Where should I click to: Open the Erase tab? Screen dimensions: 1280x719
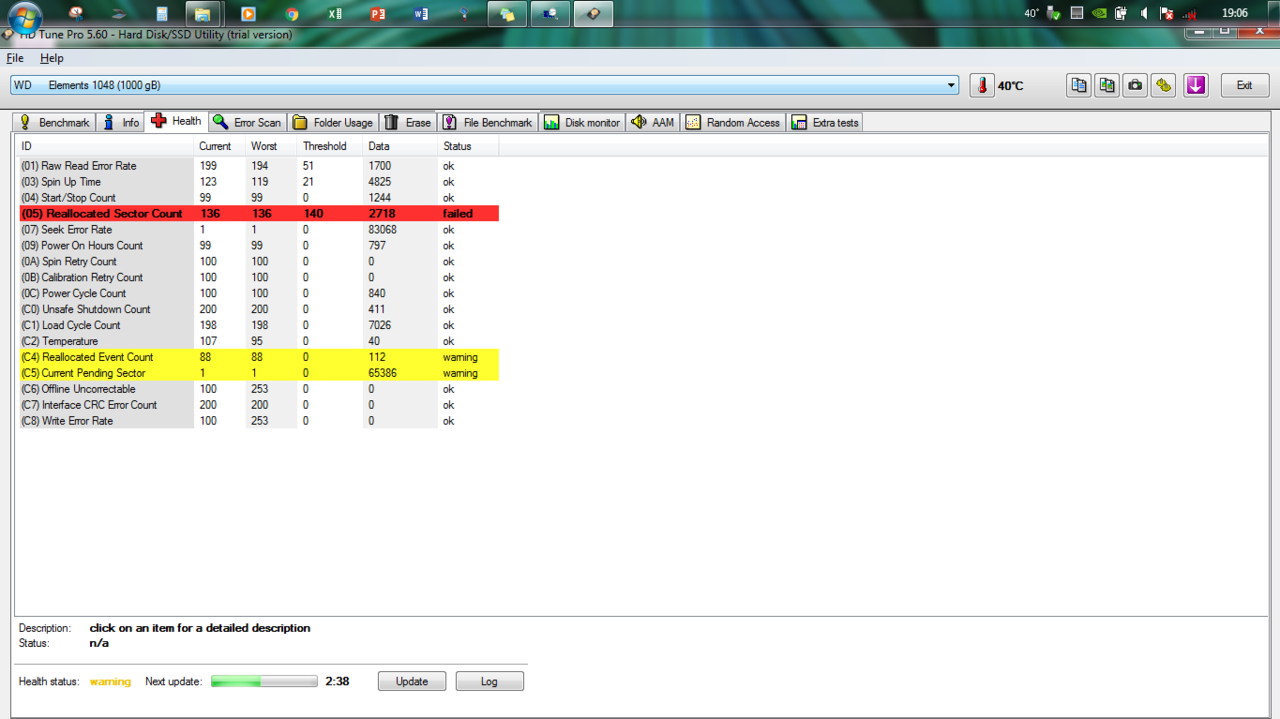pos(408,122)
